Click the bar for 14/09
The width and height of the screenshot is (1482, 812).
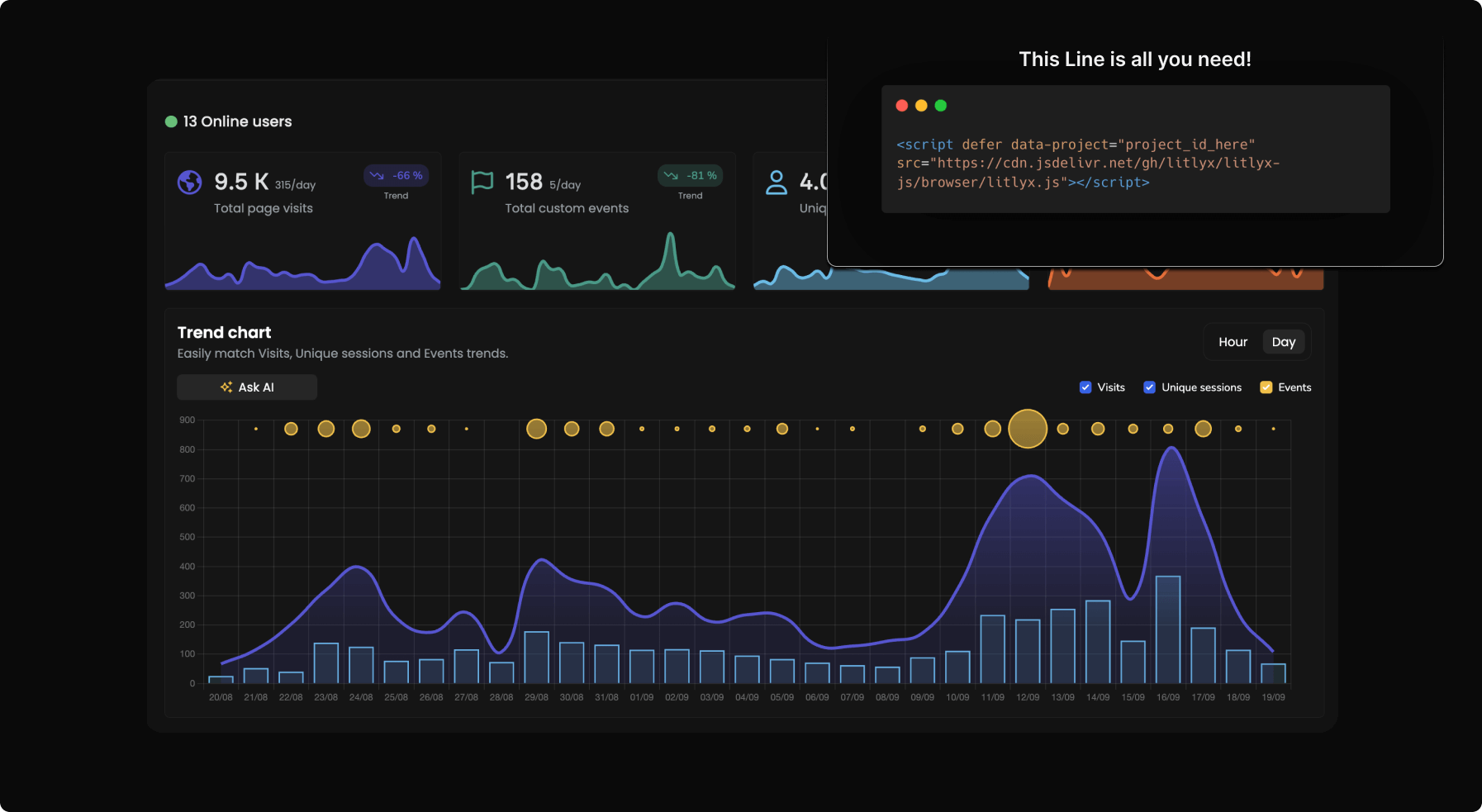[1098, 642]
